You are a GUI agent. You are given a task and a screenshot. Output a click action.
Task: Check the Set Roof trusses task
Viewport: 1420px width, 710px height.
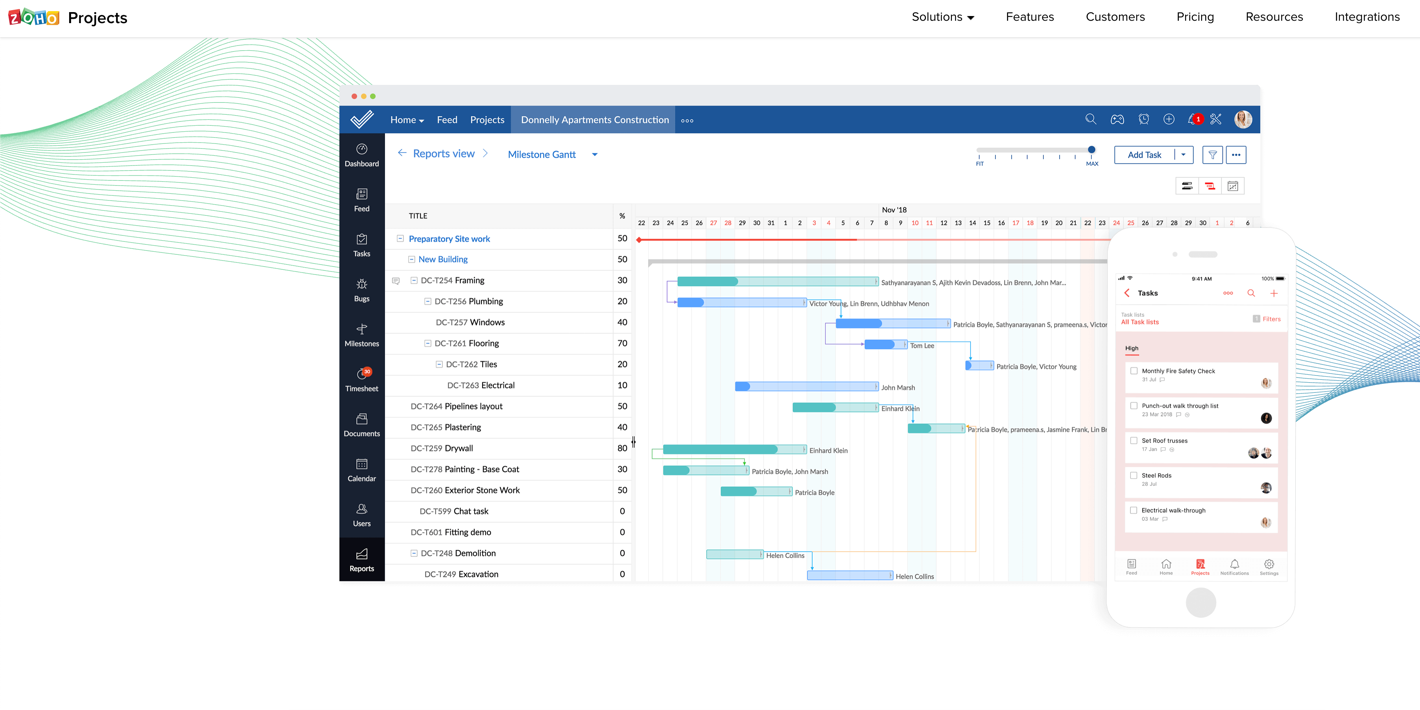coord(1134,440)
